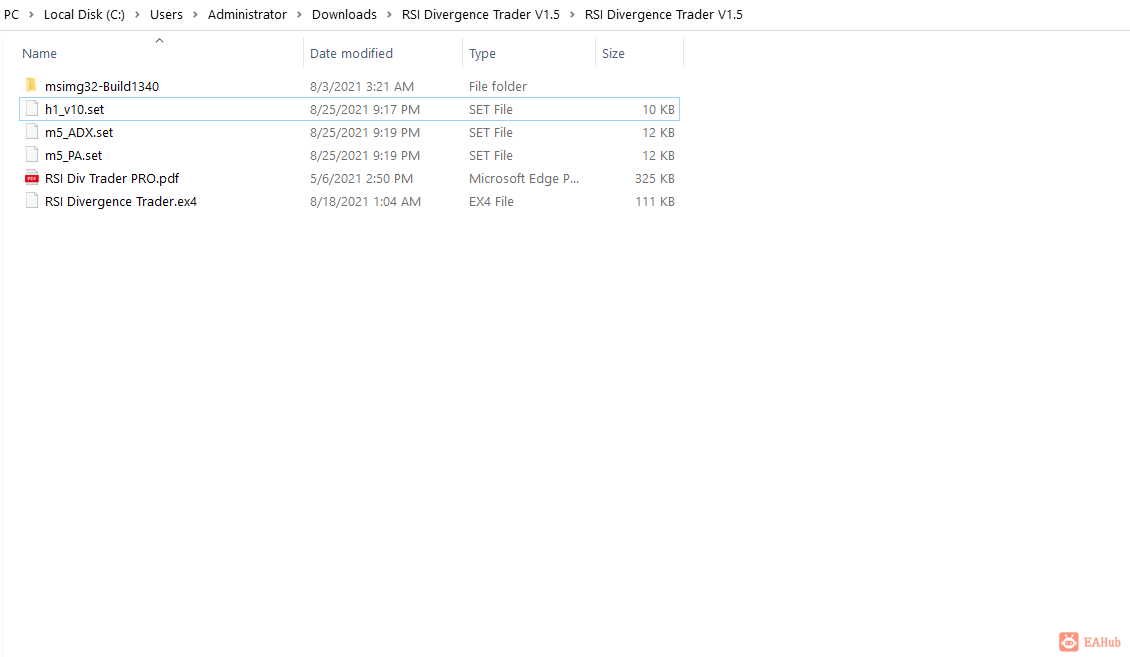Click the RSI Div Trader PRO.pdf icon
1130x657 pixels.
point(31,178)
